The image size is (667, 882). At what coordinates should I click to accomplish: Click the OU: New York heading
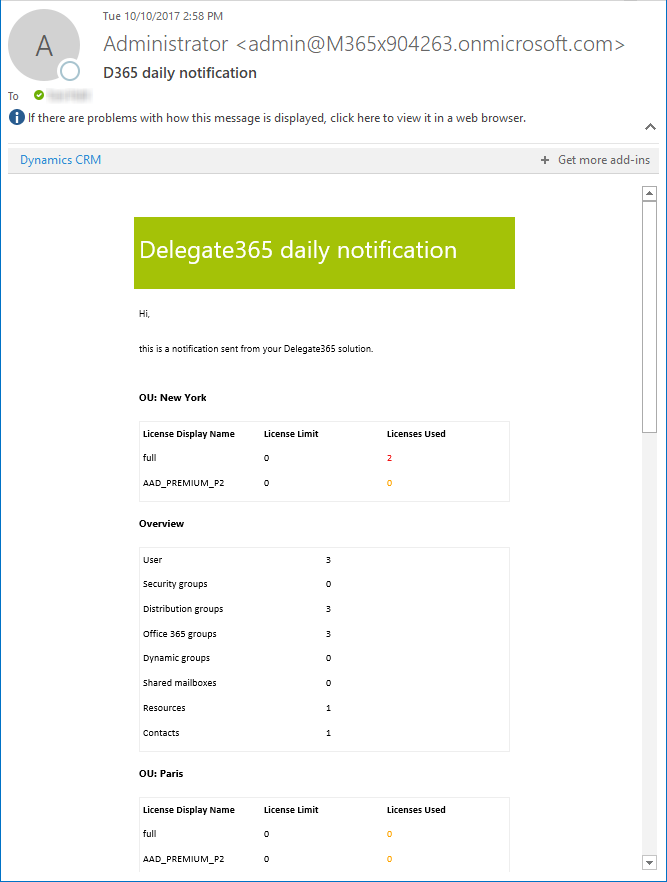click(x=173, y=398)
